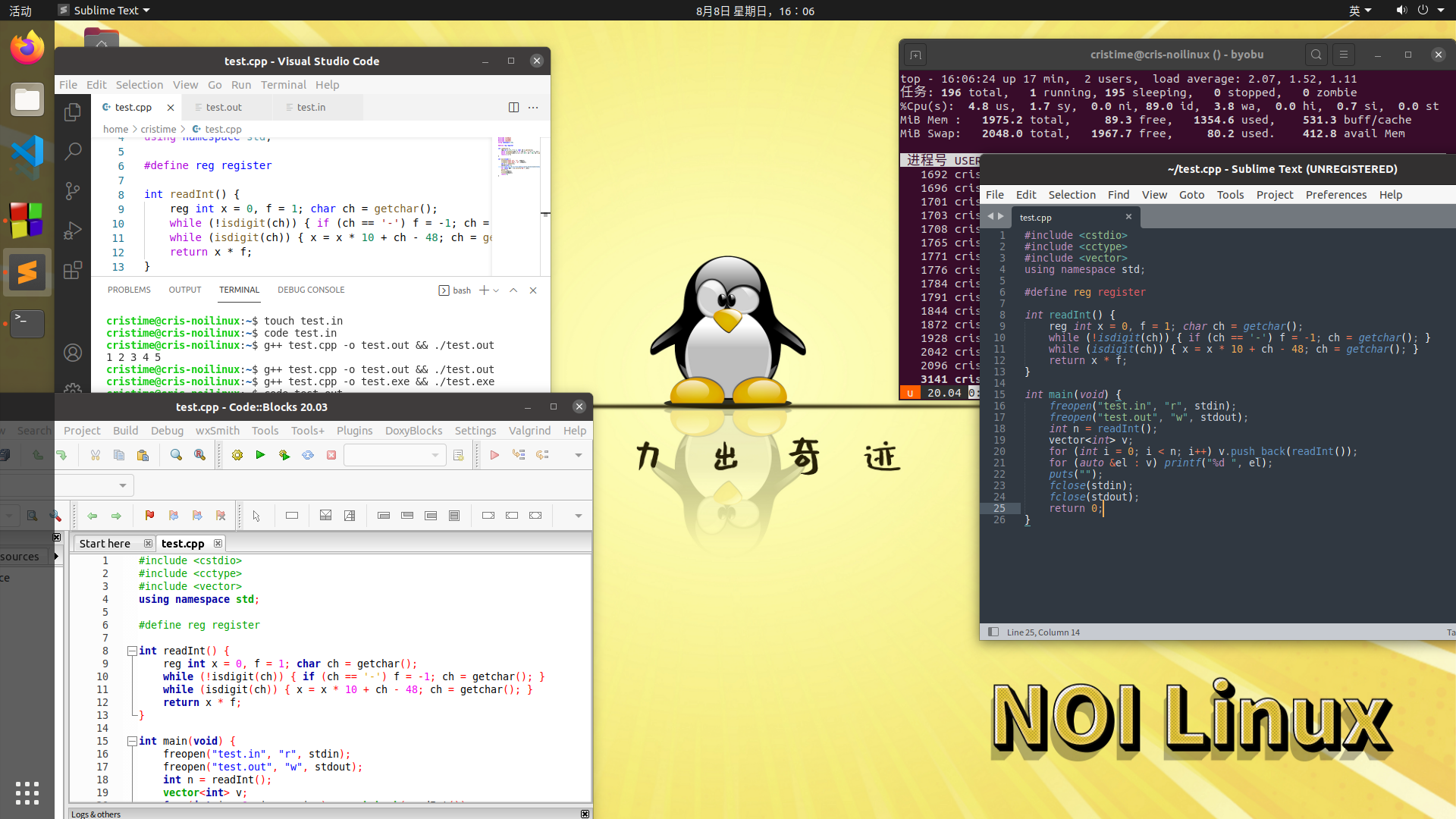Image resolution: width=1456 pixels, height=819 pixels.
Task: Click Find magnifier icon in Code::Blocks
Action: pyautogui.click(x=176, y=455)
